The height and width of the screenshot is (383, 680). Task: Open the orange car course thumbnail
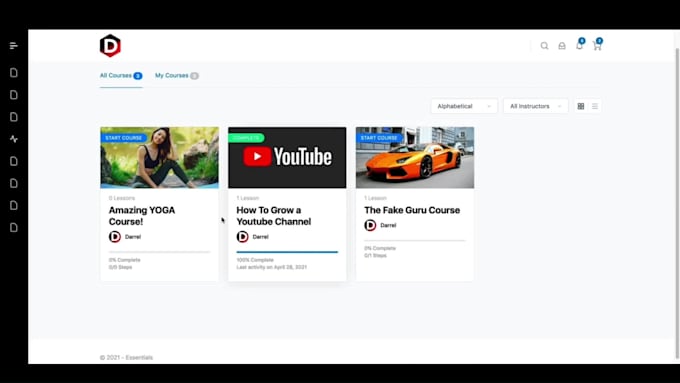point(415,158)
